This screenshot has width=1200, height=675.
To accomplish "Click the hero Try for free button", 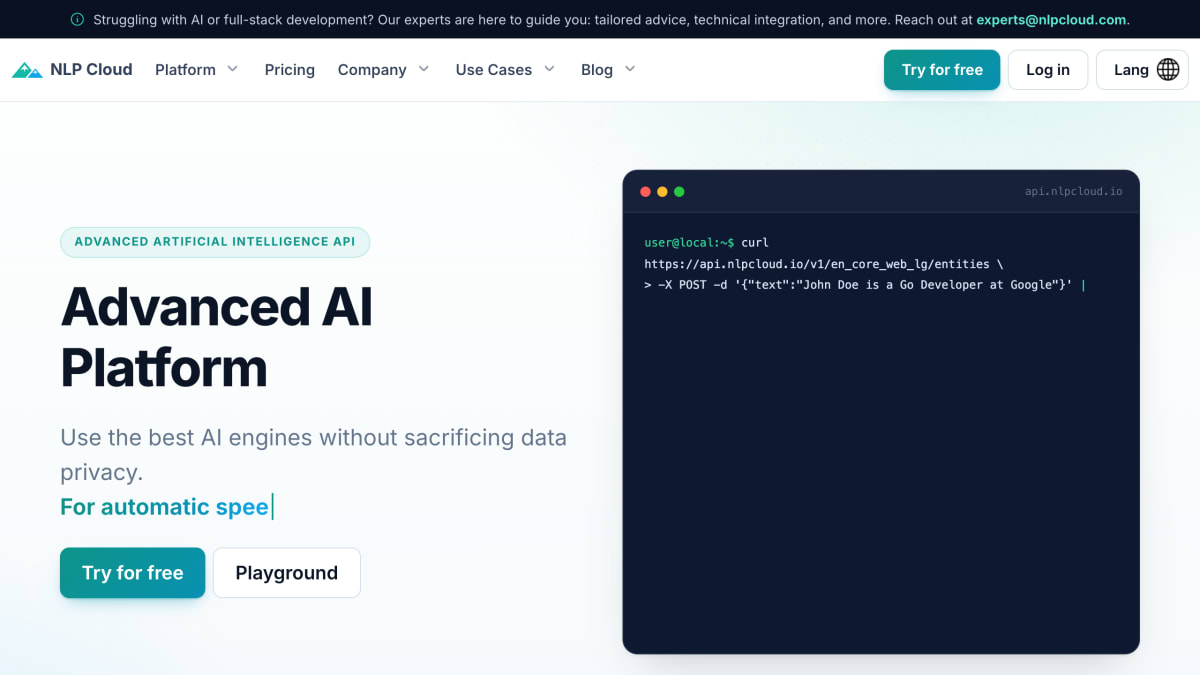I will point(132,573).
